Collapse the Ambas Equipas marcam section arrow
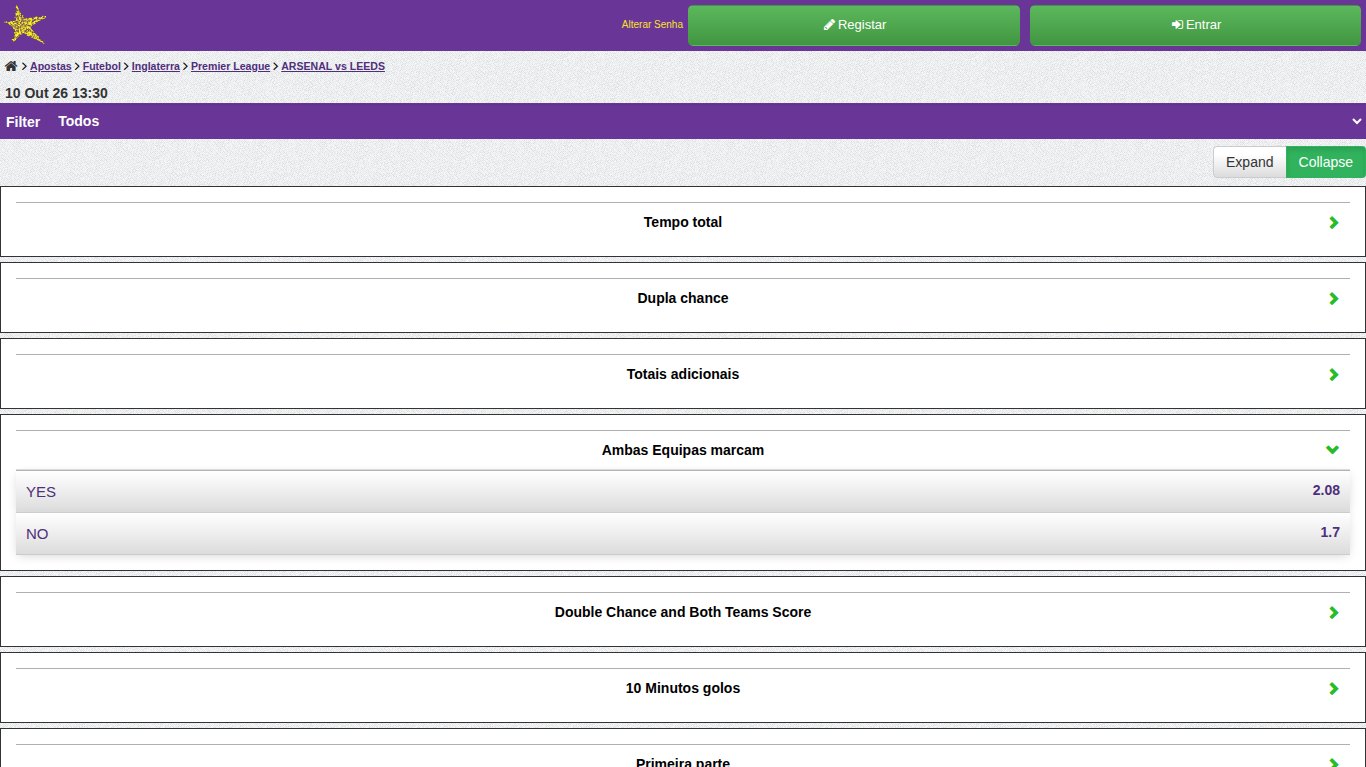Screen dimensions: 1366x767 pos(1332,450)
